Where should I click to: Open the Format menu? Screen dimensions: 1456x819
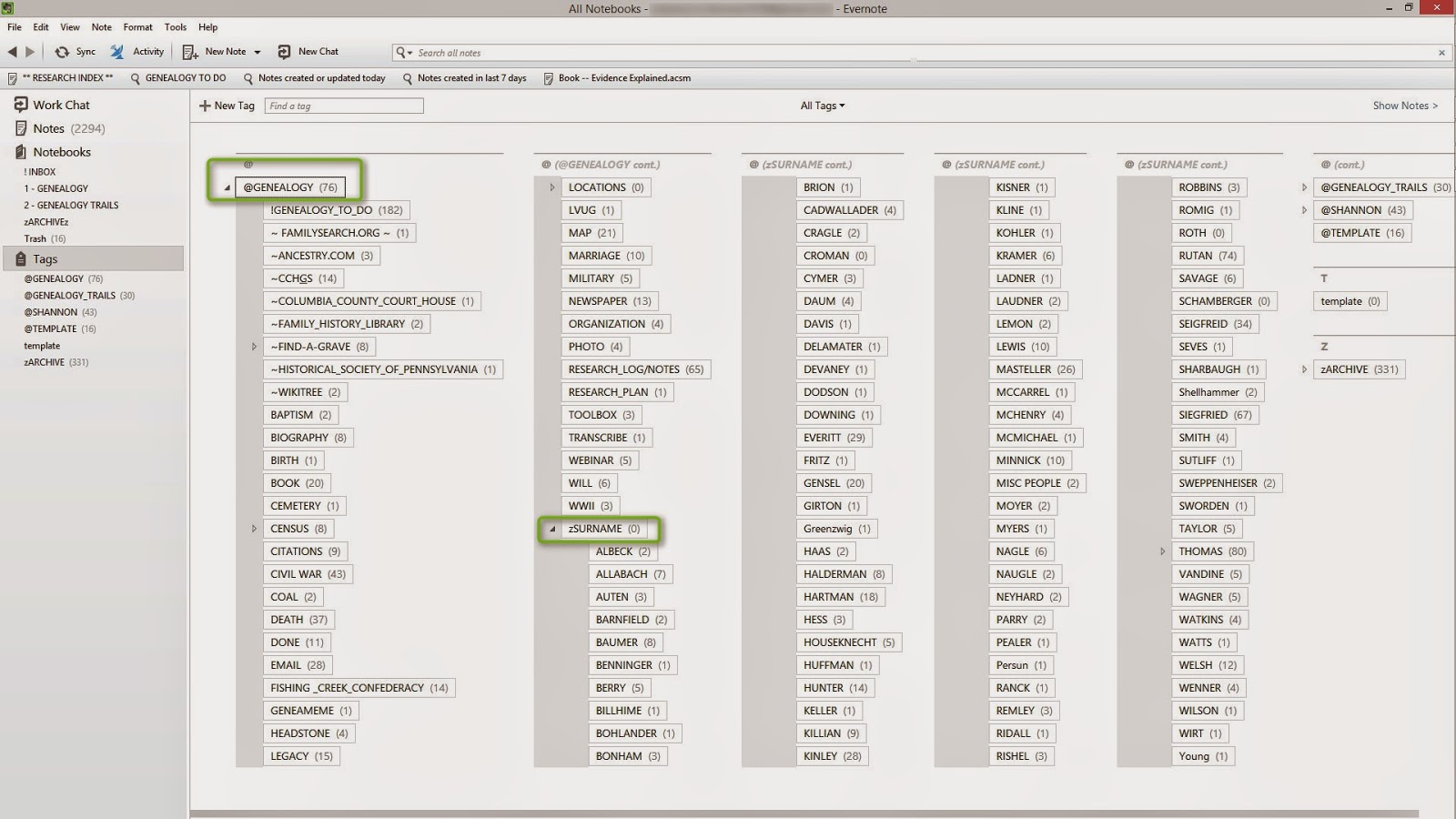(138, 27)
